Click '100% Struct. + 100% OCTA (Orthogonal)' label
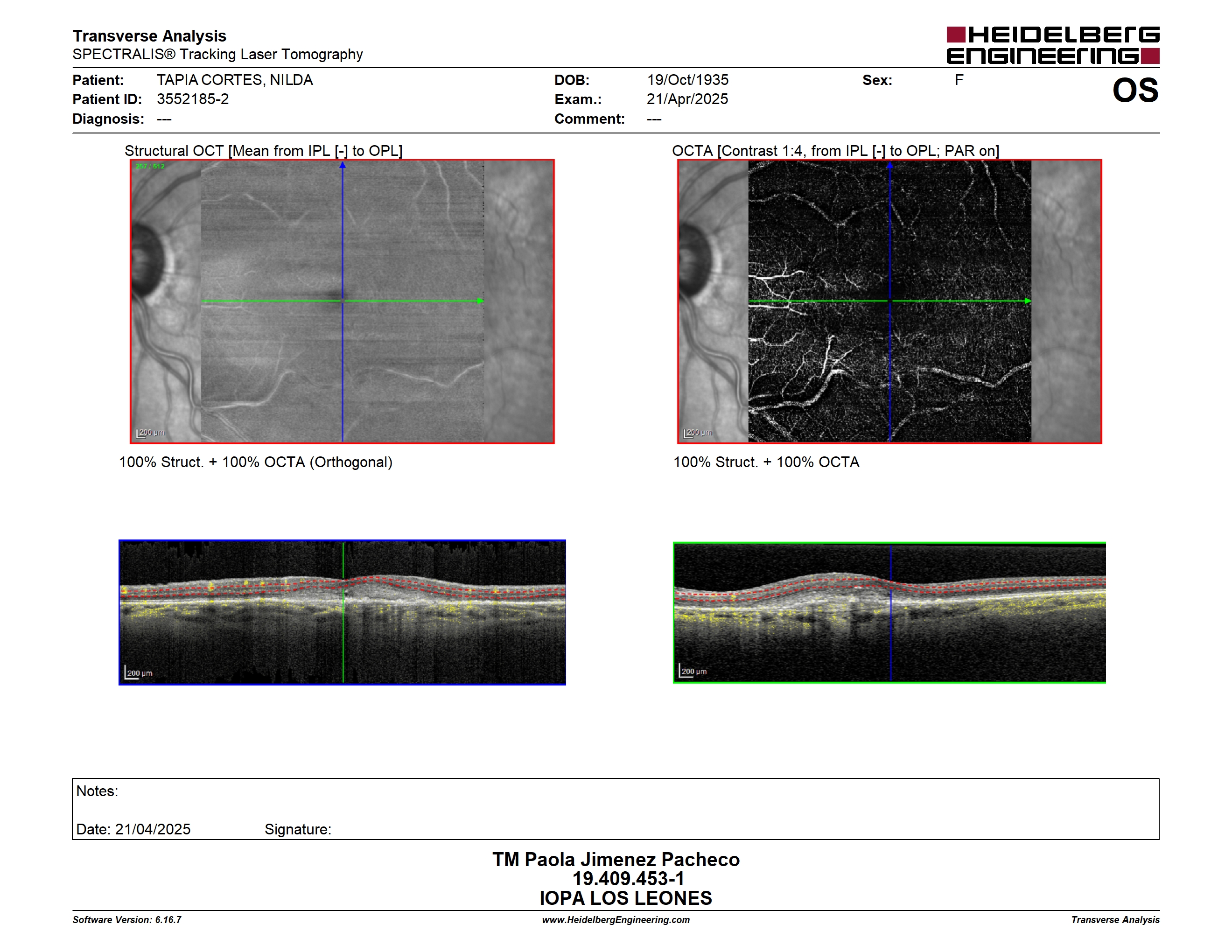The width and height of the screenshot is (1232, 952). [x=256, y=462]
